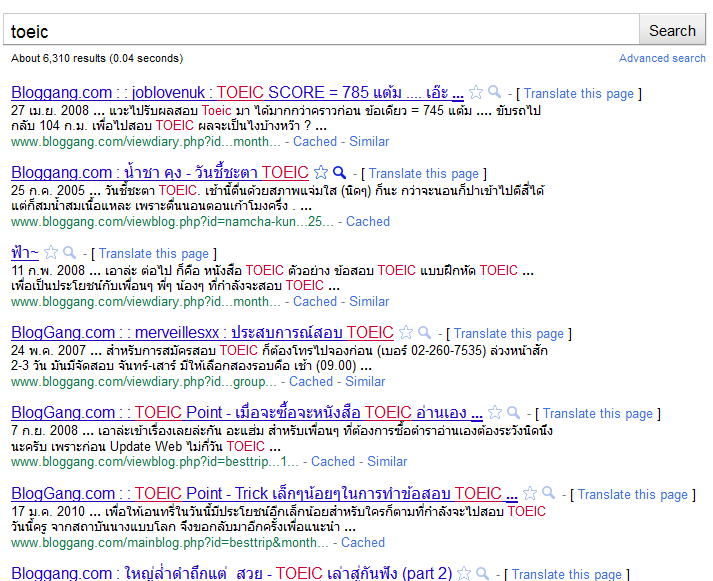Preview magnifier for merveillesxx result
This screenshot has height=581, width=713.
click(424, 332)
